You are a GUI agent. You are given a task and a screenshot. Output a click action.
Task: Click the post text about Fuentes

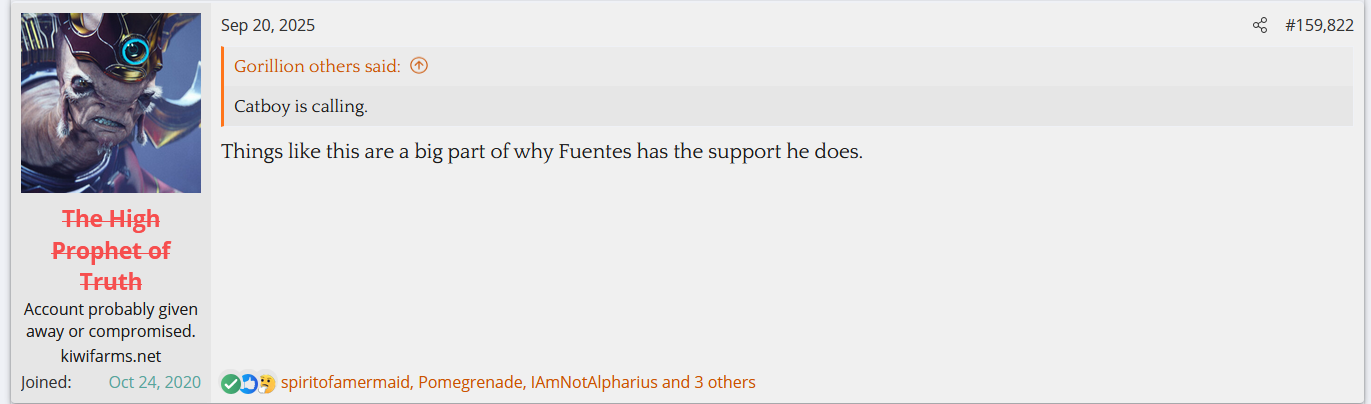pos(541,153)
